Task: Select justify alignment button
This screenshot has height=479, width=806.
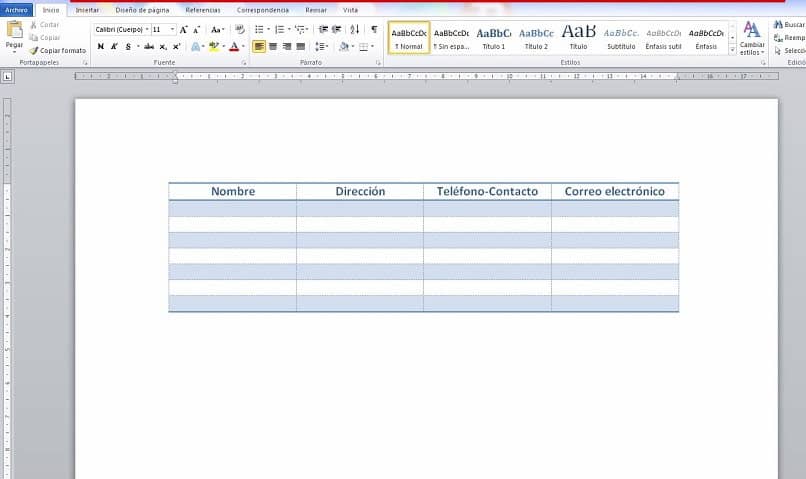Action: point(301,46)
